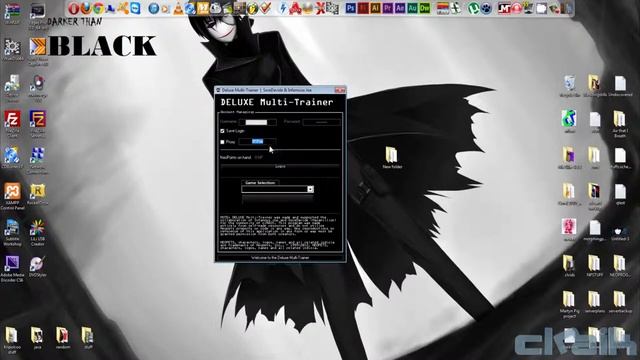Launch Firefox from the top dock

point(86,8)
